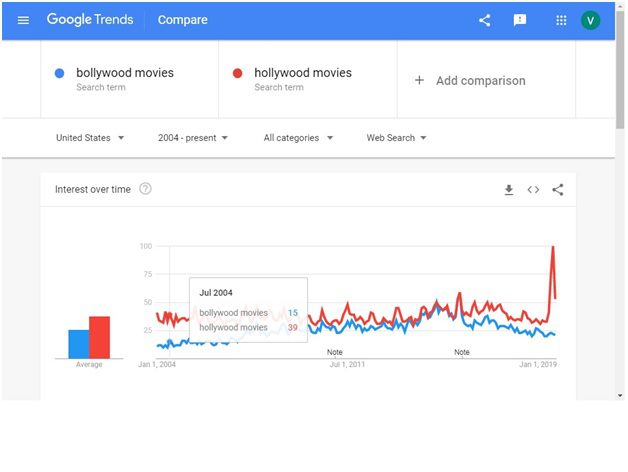Click the Google Trends logo
The image size is (628, 472).
click(90, 19)
